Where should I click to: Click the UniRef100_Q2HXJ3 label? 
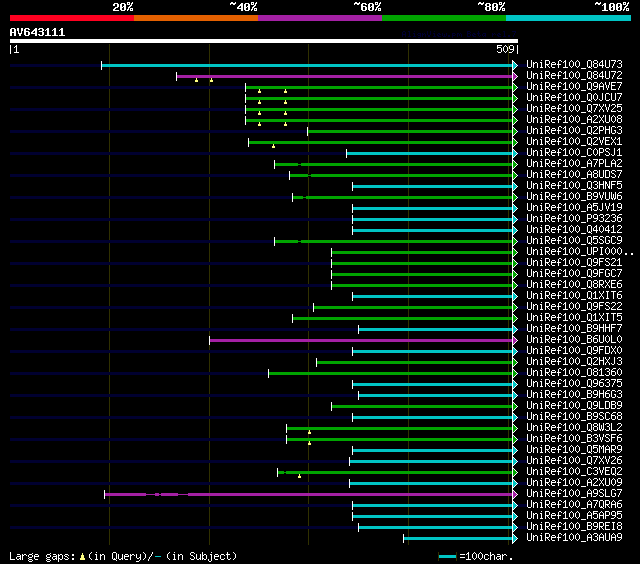click(574, 362)
